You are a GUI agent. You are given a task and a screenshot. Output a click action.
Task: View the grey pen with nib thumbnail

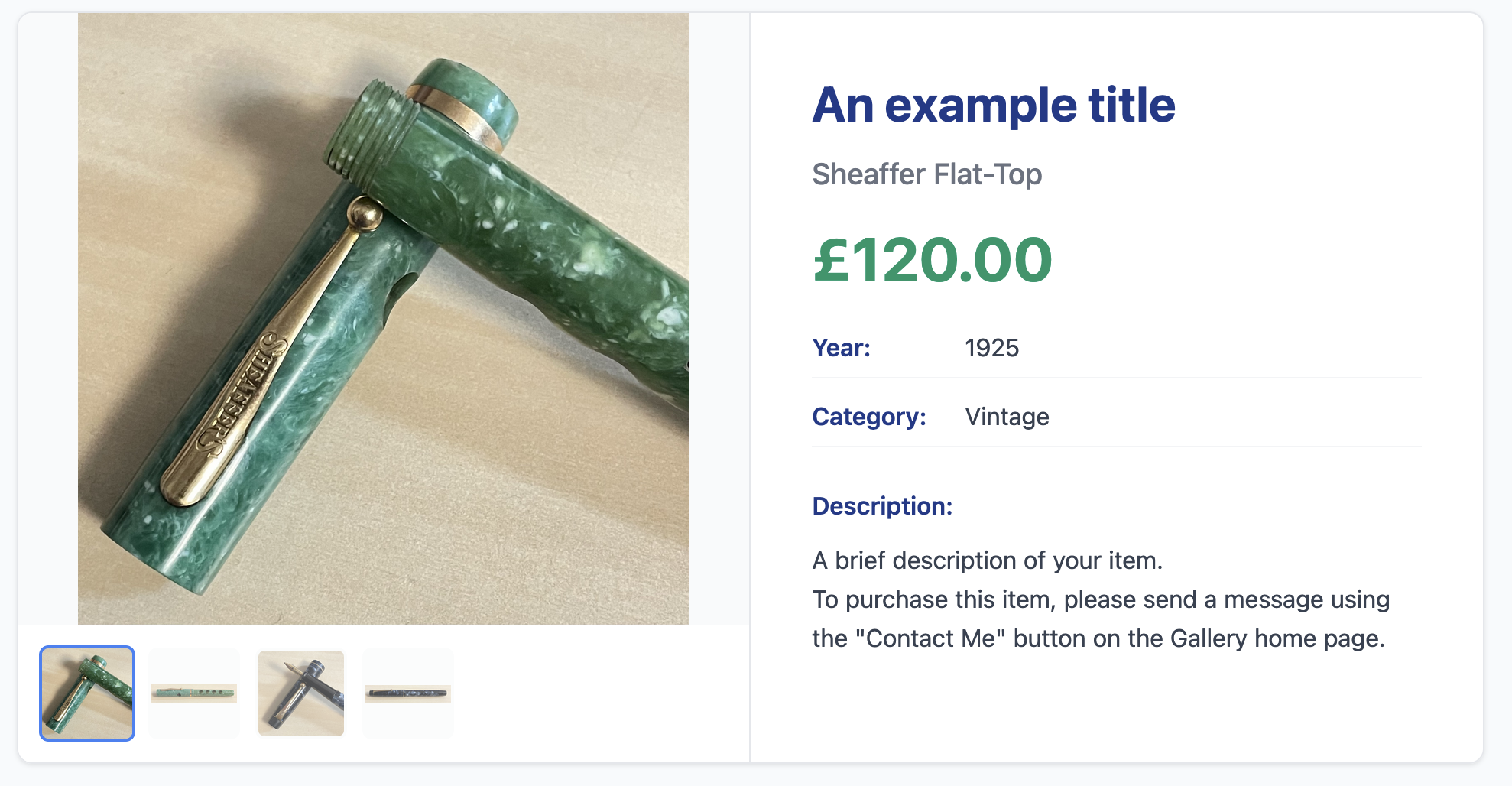[x=301, y=693]
